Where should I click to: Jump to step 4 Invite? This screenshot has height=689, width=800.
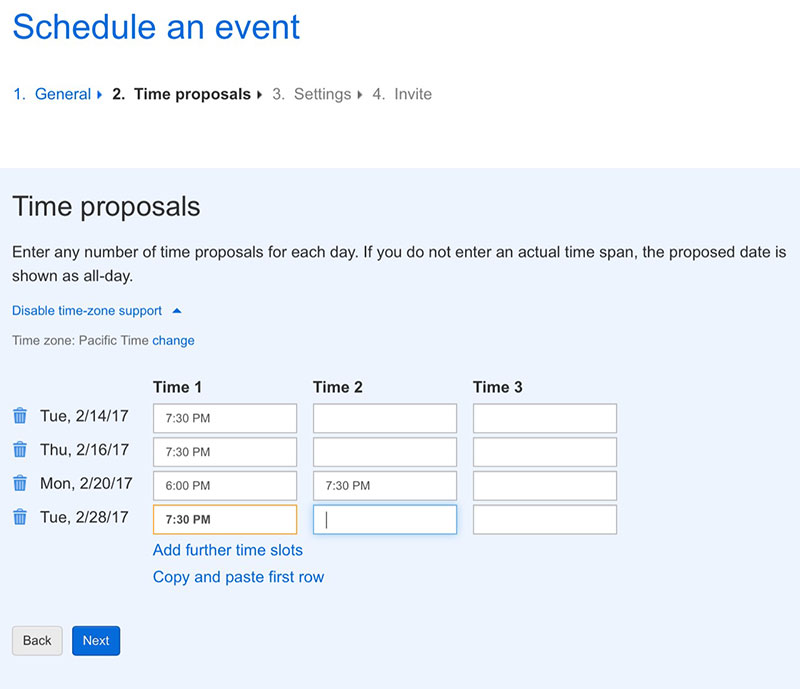pos(413,94)
